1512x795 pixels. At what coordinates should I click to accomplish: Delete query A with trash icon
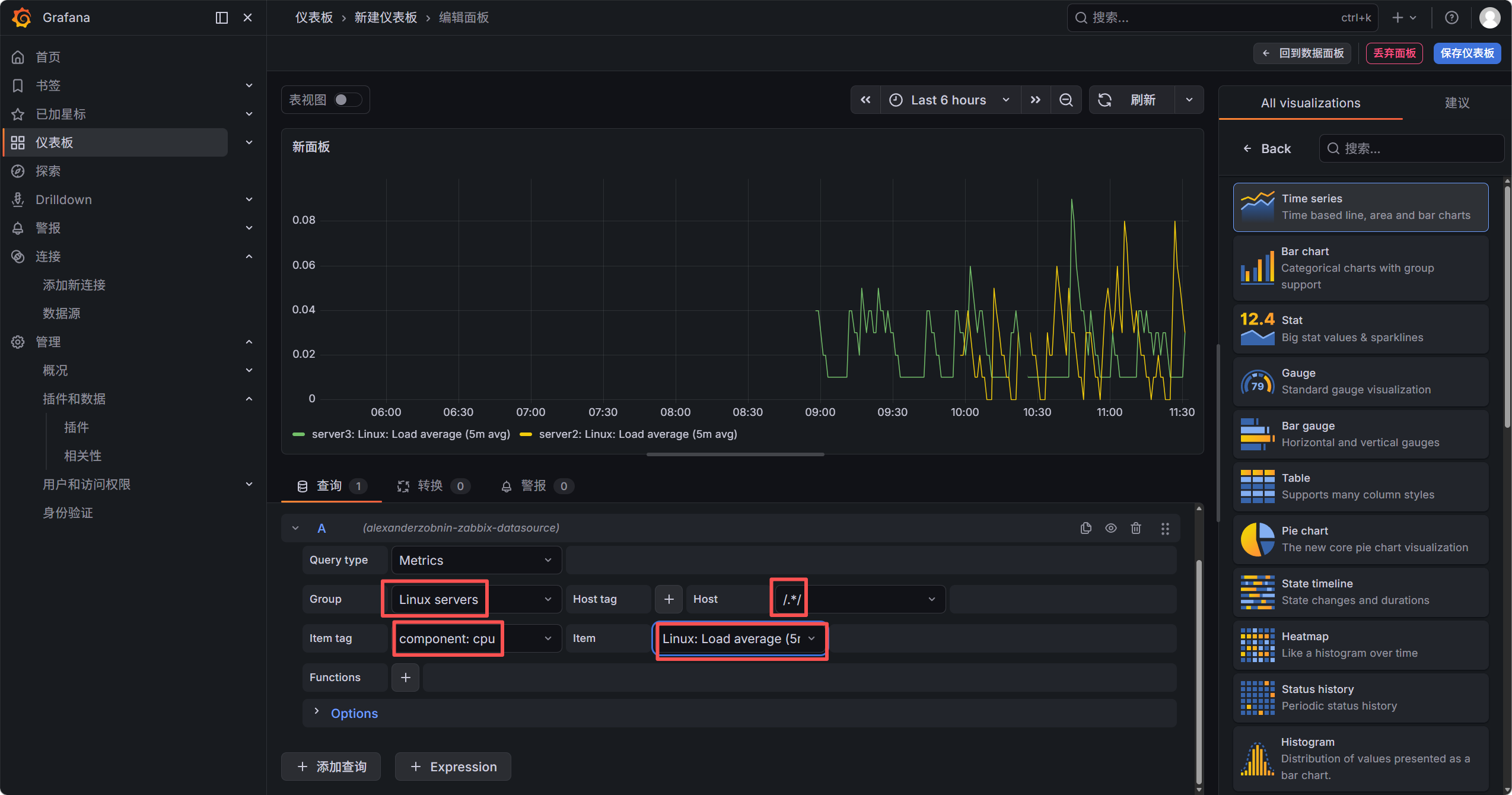[x=1136, y=528]
